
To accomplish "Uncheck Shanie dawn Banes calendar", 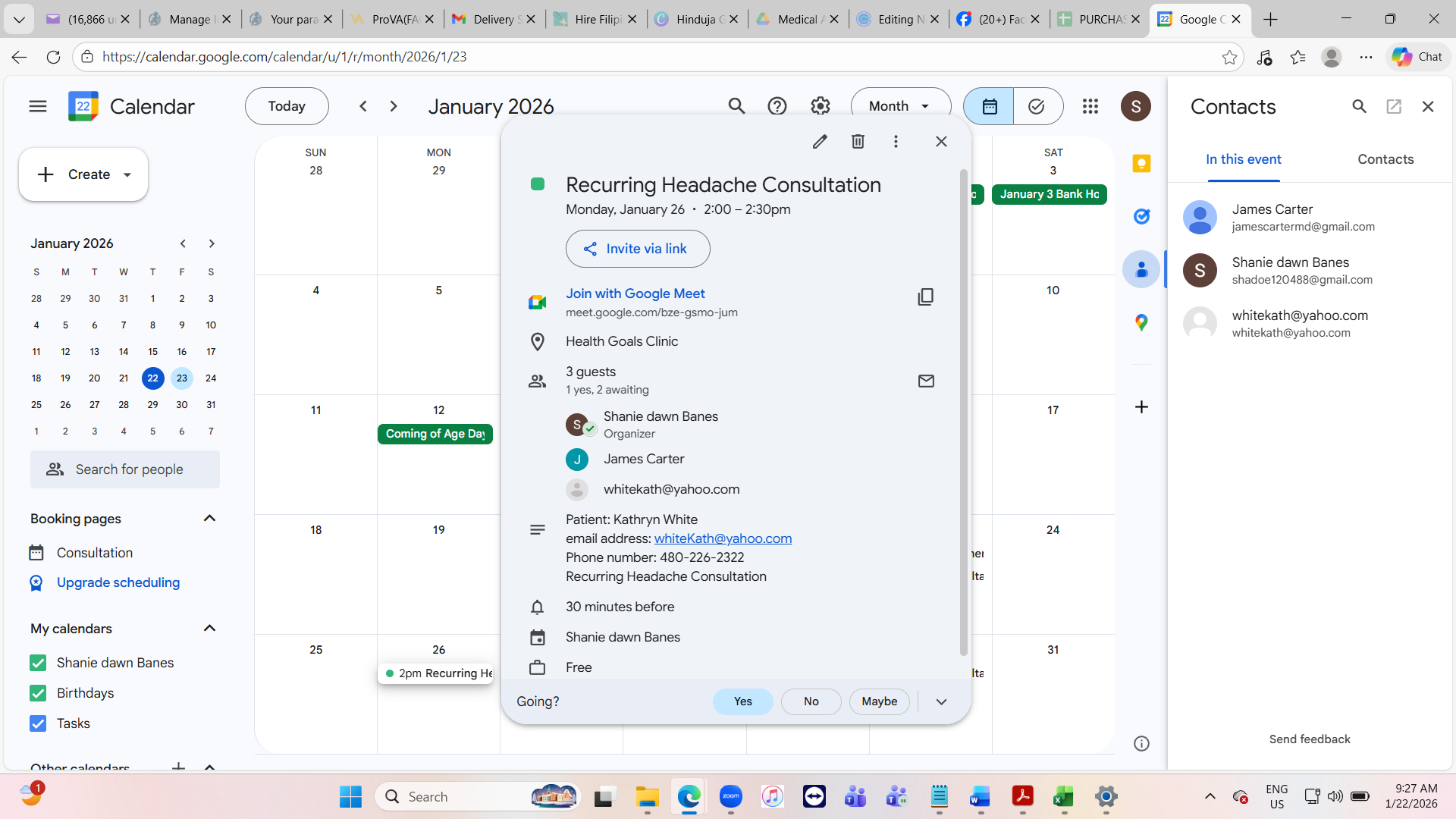I will click(x=38, y=663).
